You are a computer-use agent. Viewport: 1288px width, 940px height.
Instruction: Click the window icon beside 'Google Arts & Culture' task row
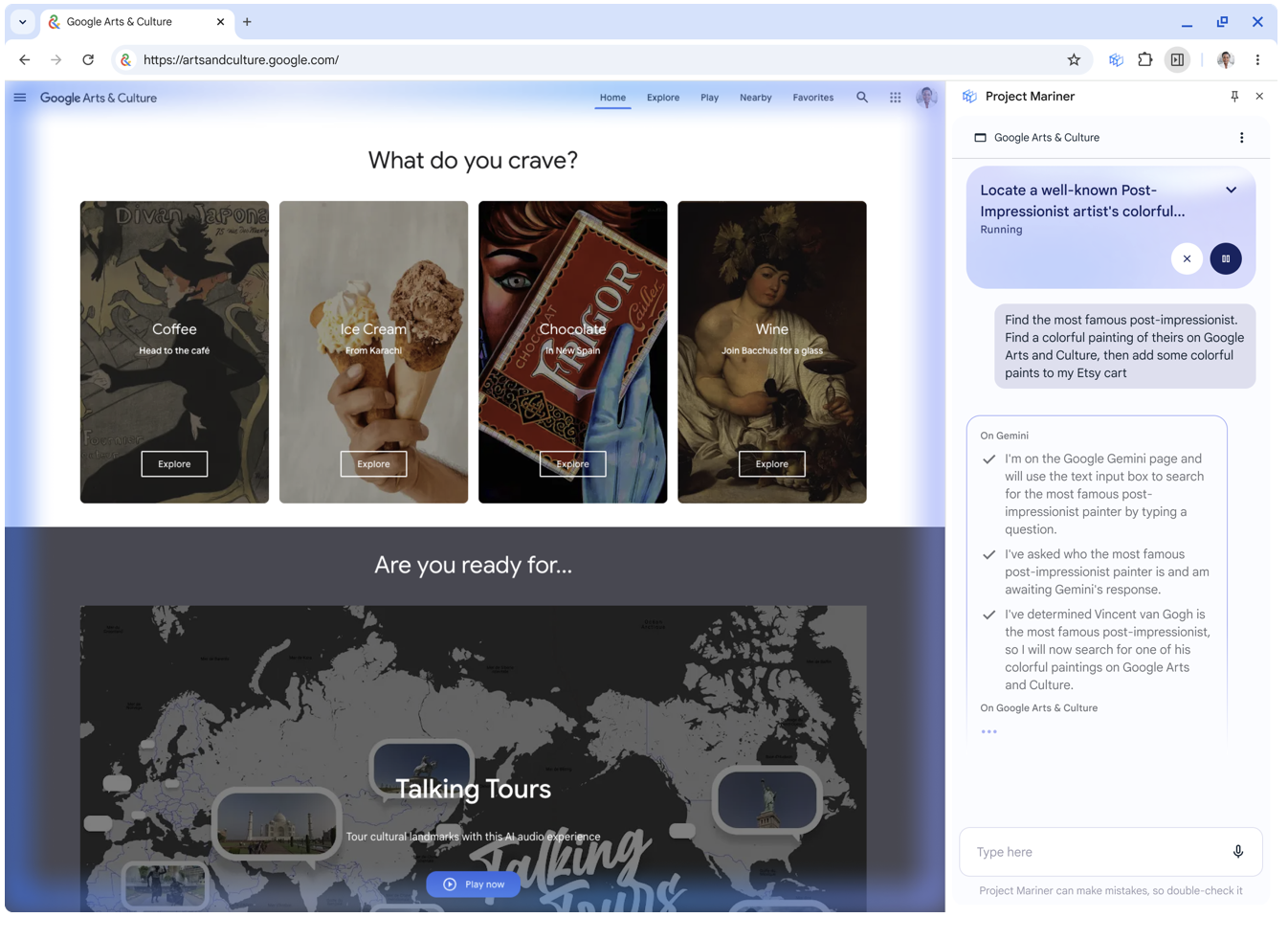(980, 138)
